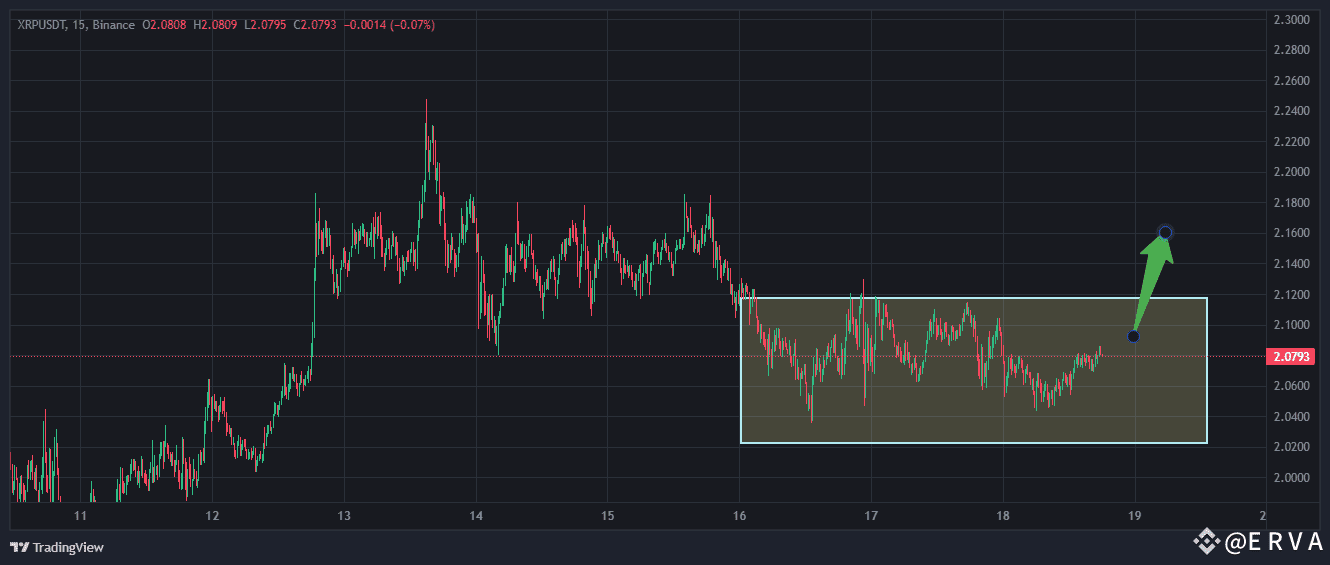The height and width of the screenshot is (565, 1330).
Task: Click the Binance logo beside @ERVA
Action: [x=1208, y=542]
